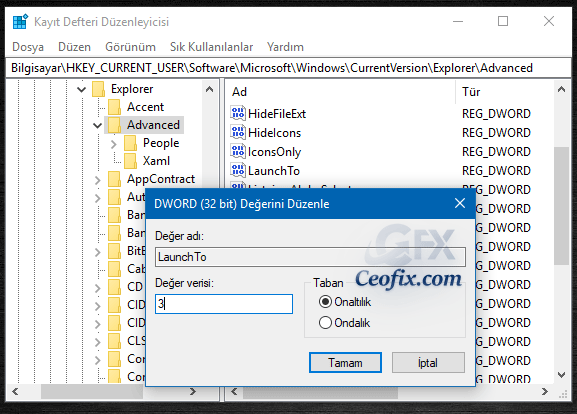577x414 pixels.
Task: Click the values pane vertical scrollbar thumb
Action: point(561,206)
